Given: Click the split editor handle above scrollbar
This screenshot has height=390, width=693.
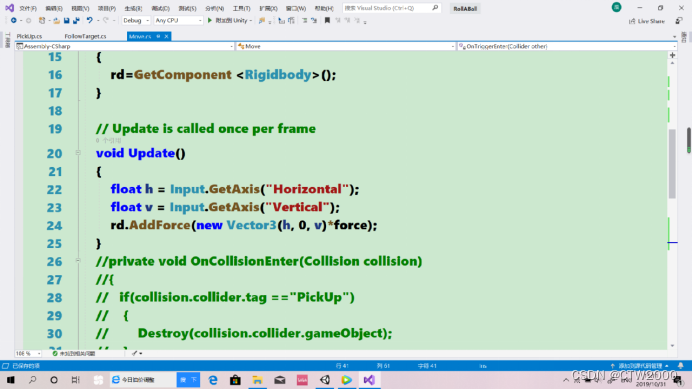Looking at the screenshot, I should point(672,55).
